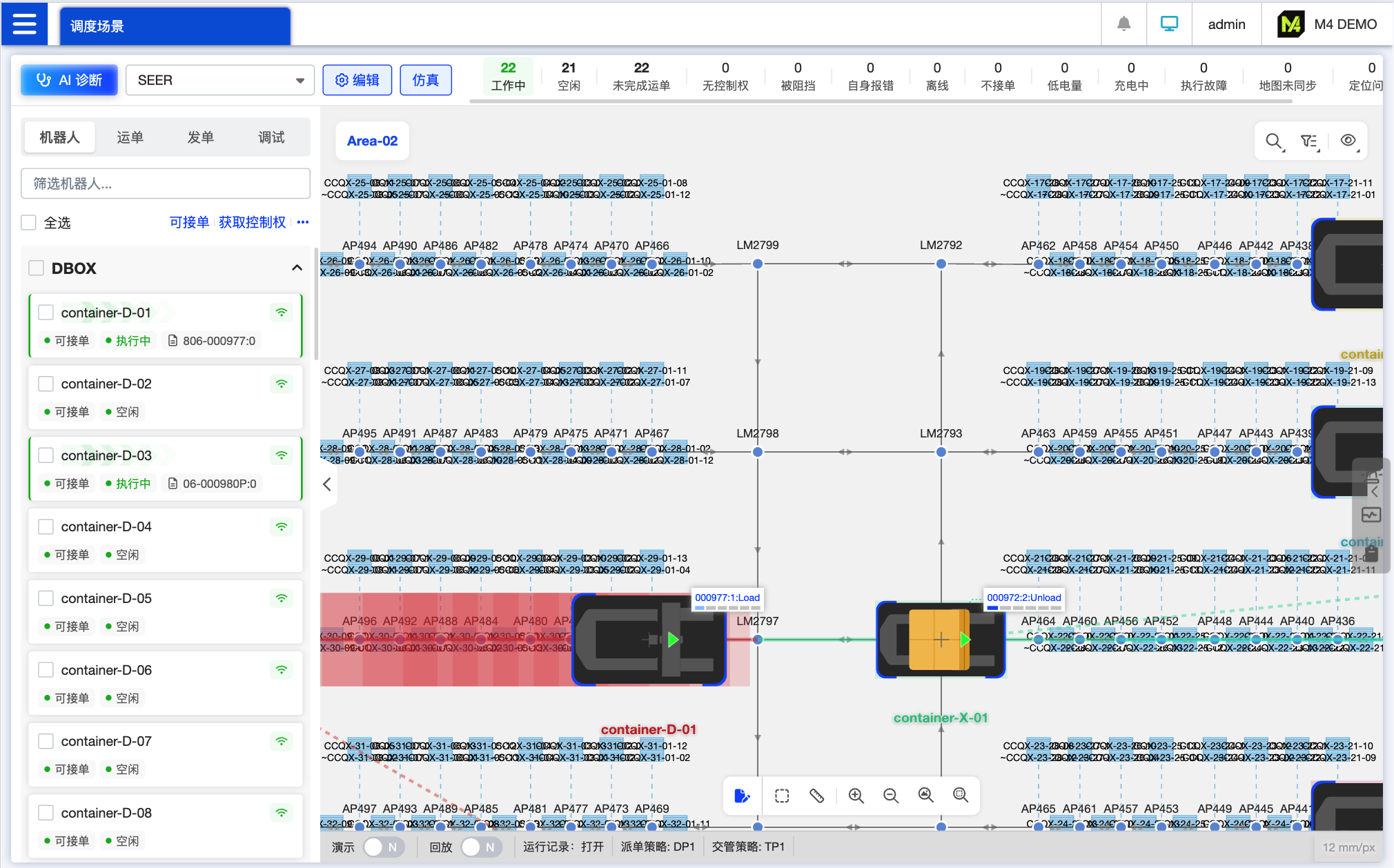The height and width of the screenshot is (868, 1394).
Task: Click the robot filter input field
Action: coord(166,184)
